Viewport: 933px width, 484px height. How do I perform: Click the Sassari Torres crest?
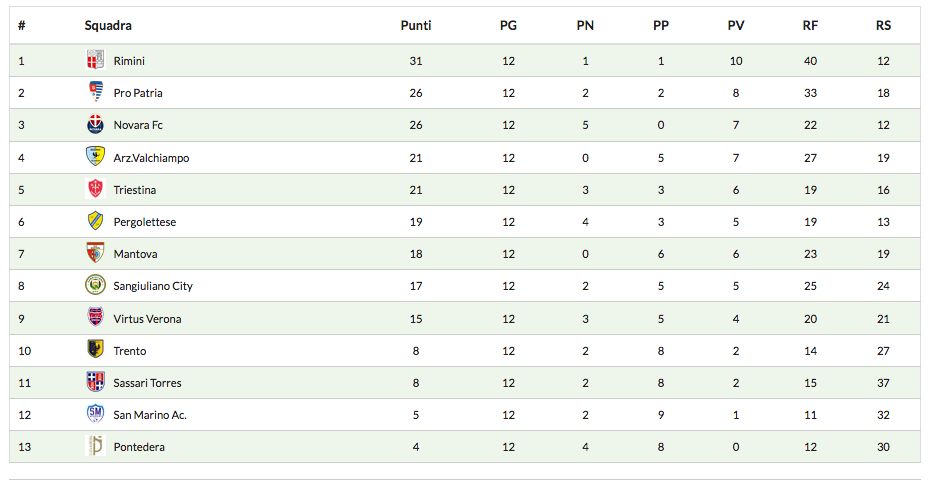tap(95, 382)
